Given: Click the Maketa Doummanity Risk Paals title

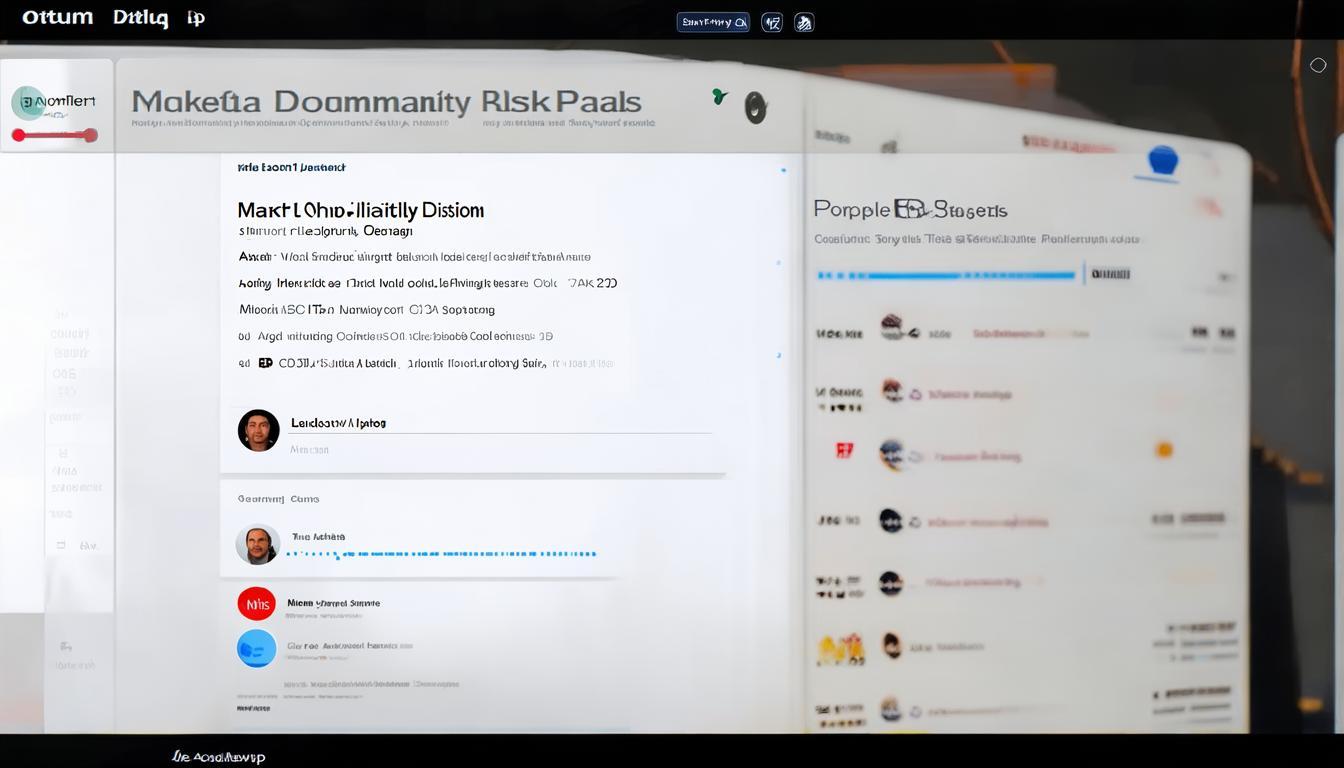Looking at the screenshot, I should pyautogui.click(x=386, y=101).
